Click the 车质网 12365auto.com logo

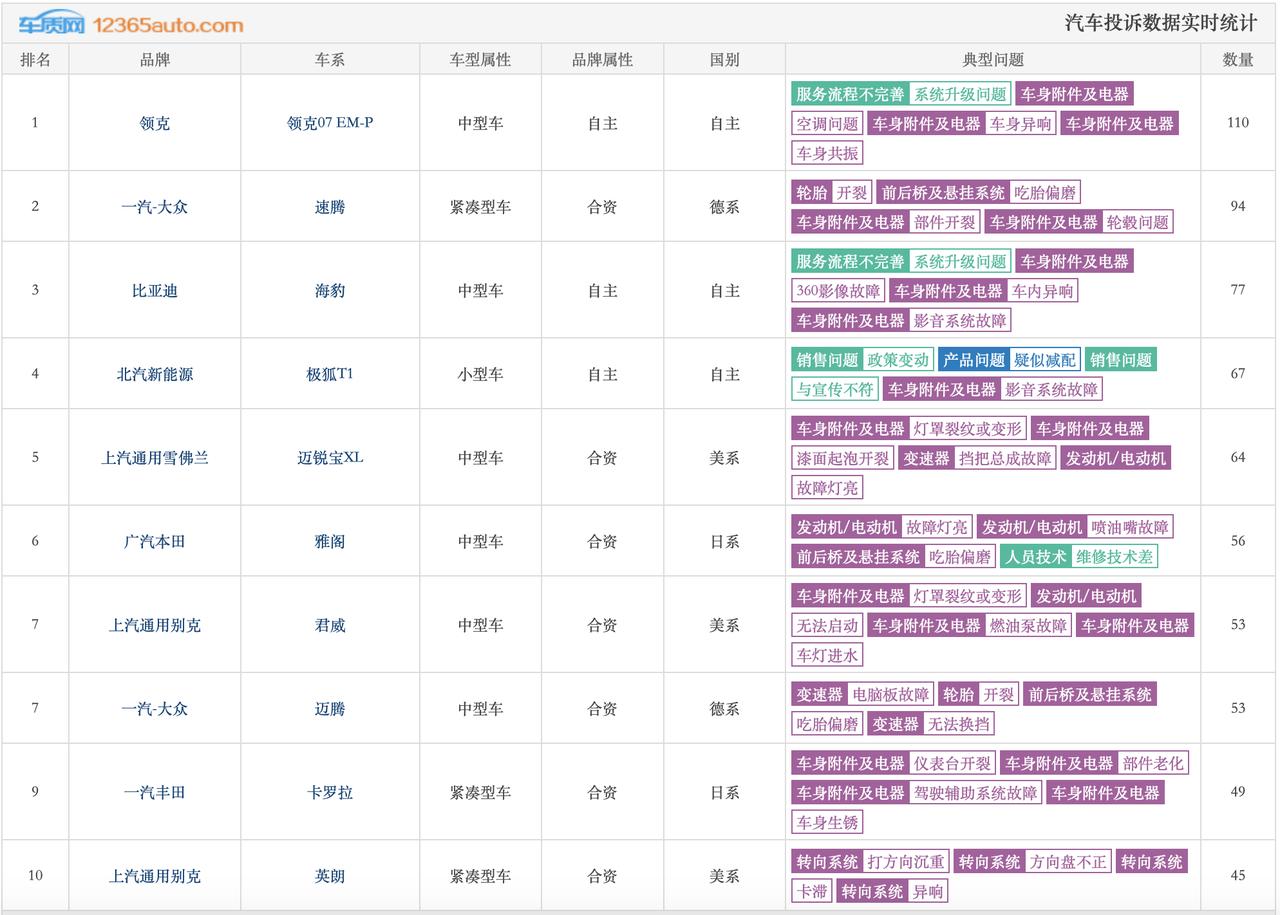132,24
